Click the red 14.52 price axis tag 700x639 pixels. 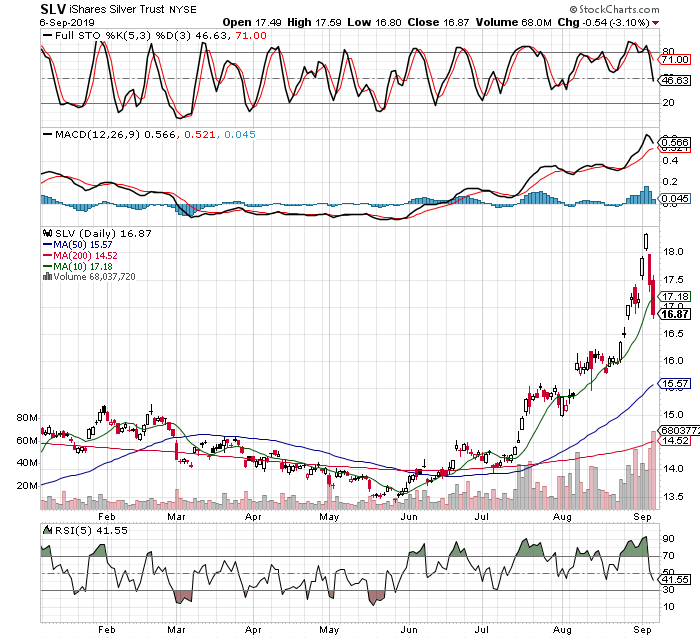tap(675, 441)
